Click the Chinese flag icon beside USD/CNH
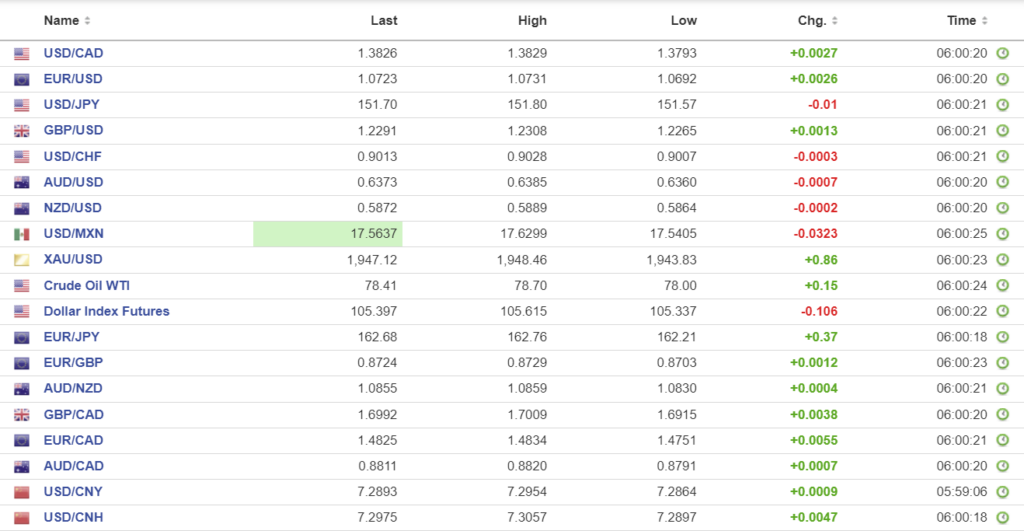This screenshot has height=531, width=1024. pyautogui.click(x=21, y=518)
